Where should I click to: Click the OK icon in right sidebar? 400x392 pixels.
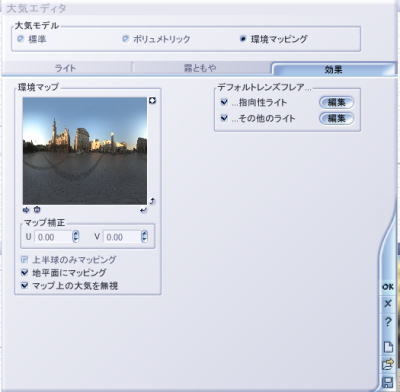(x=388, y=287)
